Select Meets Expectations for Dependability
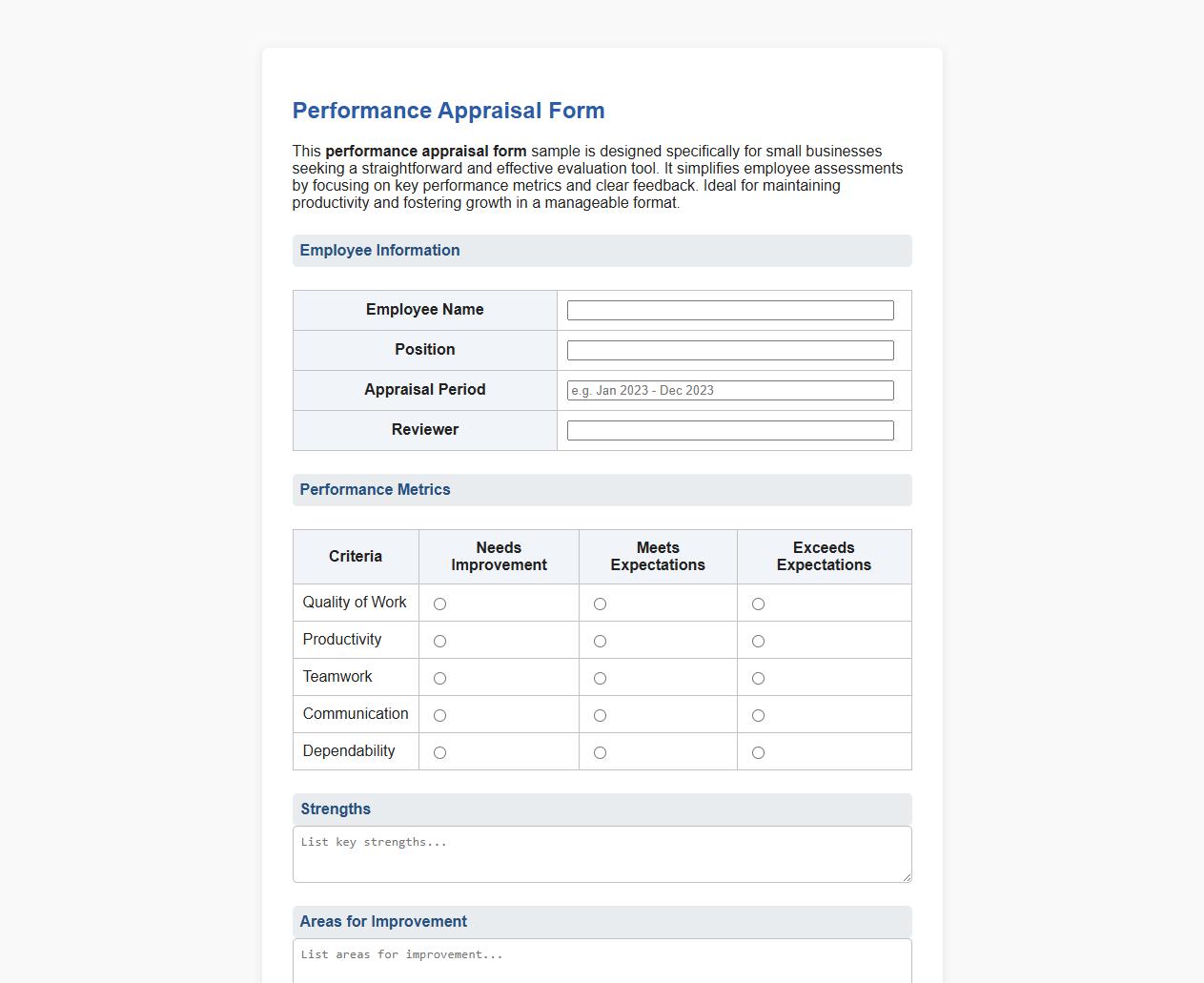The width and height of the screenshot is (1204, 983). click(x=600, y=752)
